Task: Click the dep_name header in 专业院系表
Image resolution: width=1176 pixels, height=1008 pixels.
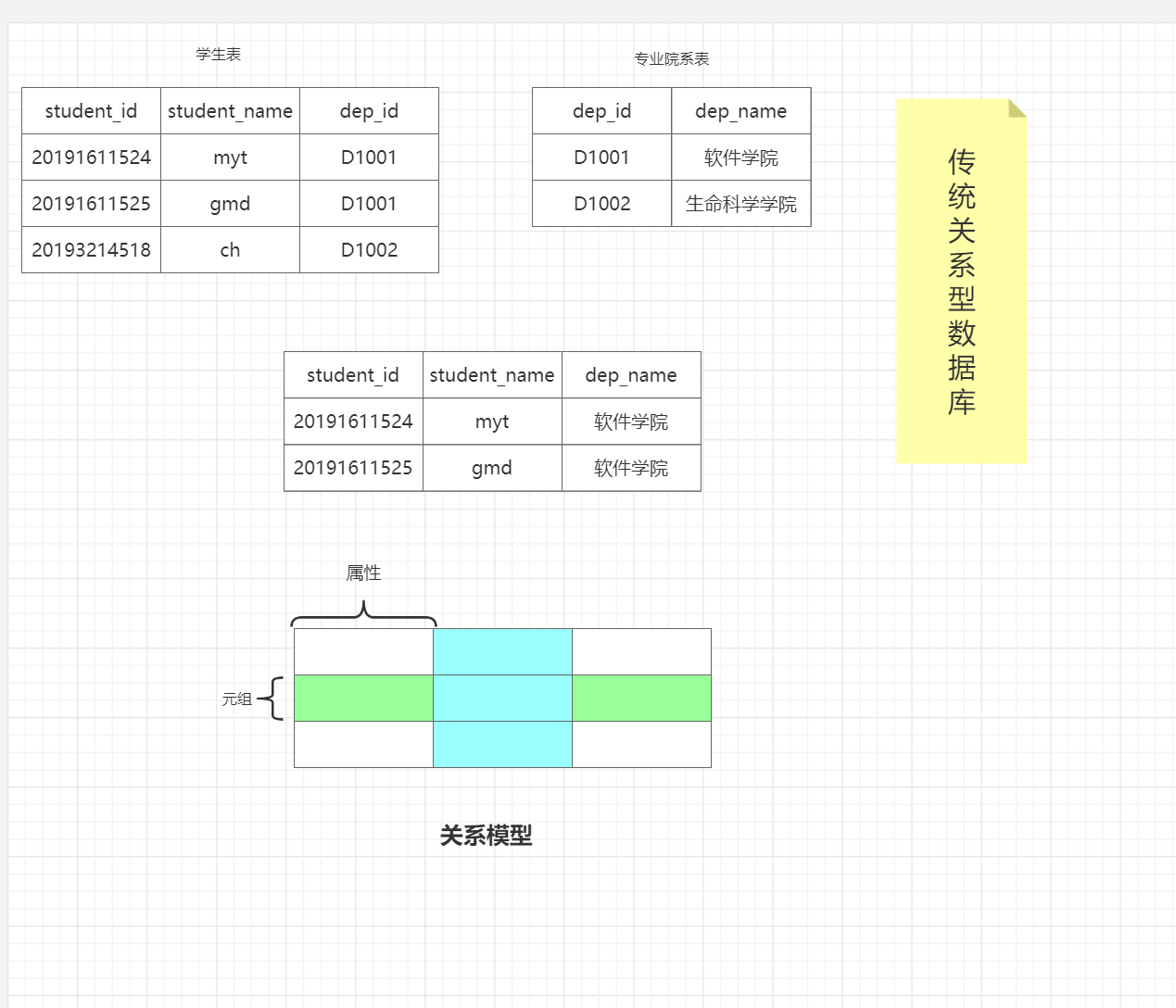Action: [741, 110]
